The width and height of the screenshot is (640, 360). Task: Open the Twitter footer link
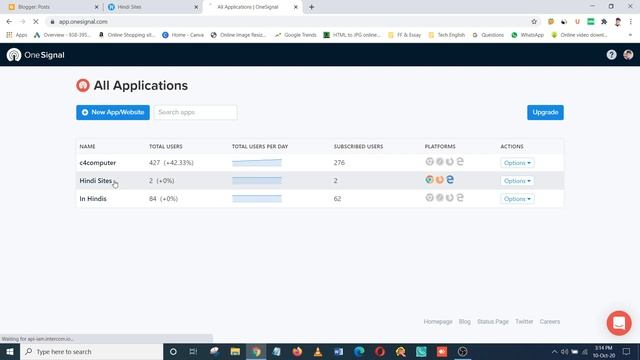[x=524, y=322]
